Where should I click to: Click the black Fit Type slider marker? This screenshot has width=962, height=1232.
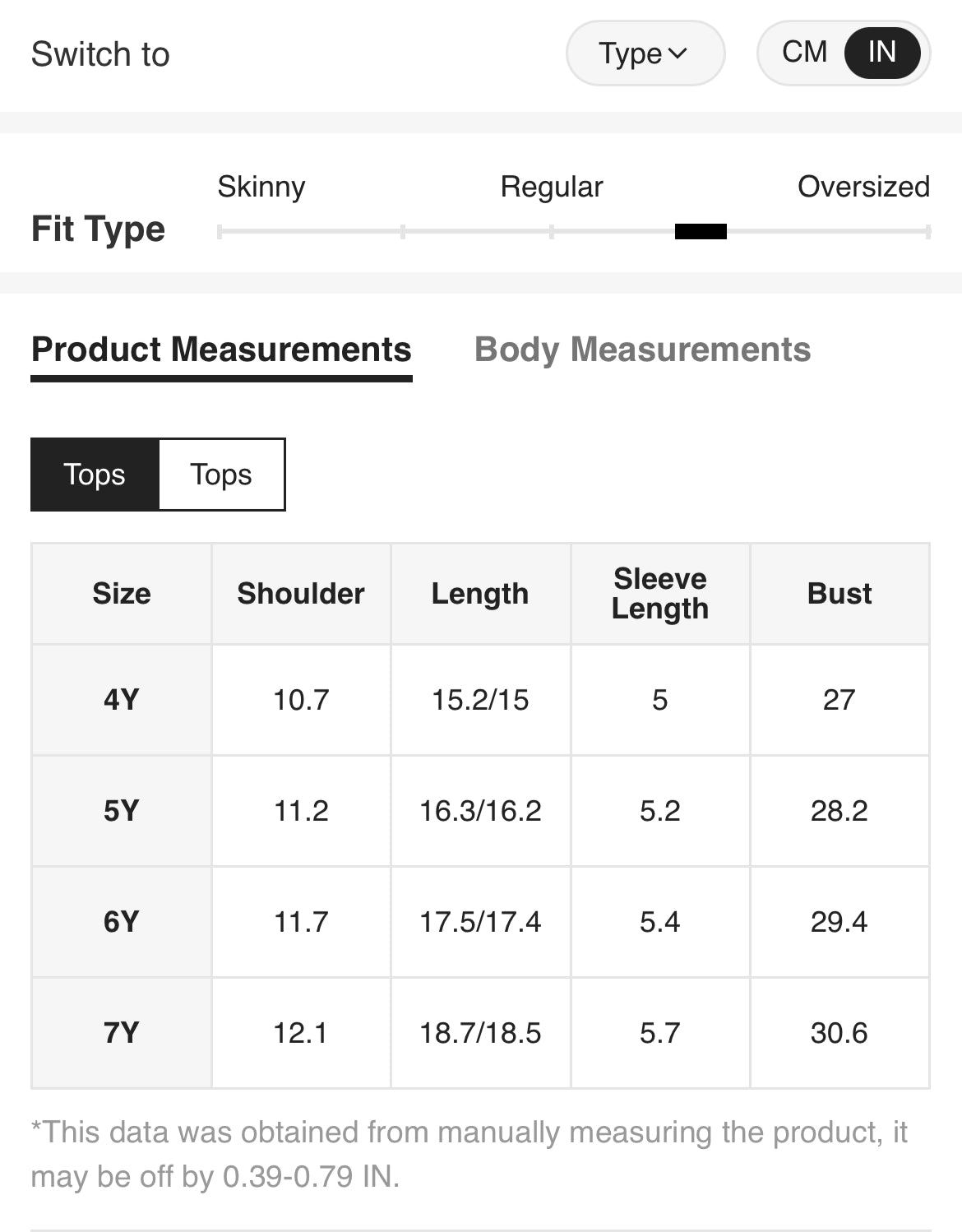pyautogui.click(x=701, y=232)
